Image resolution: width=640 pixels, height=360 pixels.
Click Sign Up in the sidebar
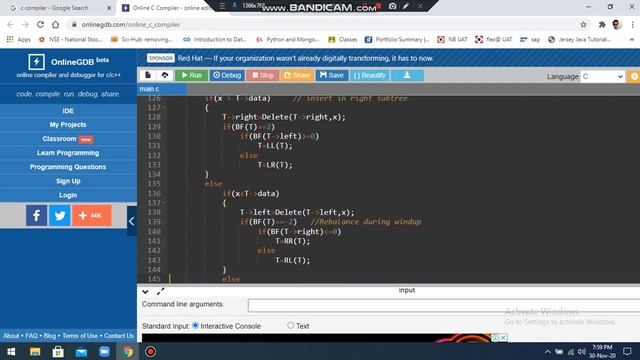pos(68,181)
